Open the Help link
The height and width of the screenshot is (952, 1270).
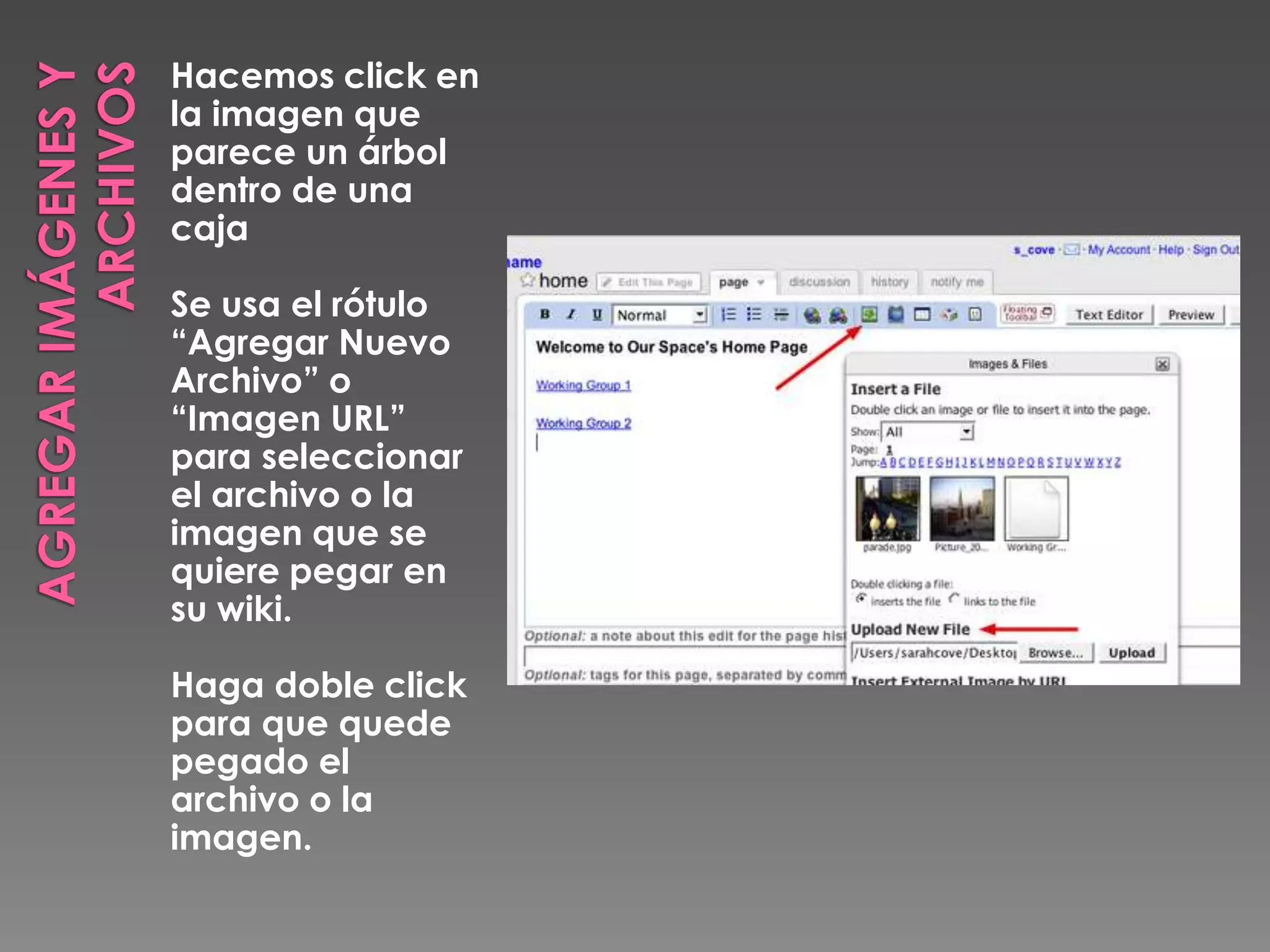[x=1171, y=250]
